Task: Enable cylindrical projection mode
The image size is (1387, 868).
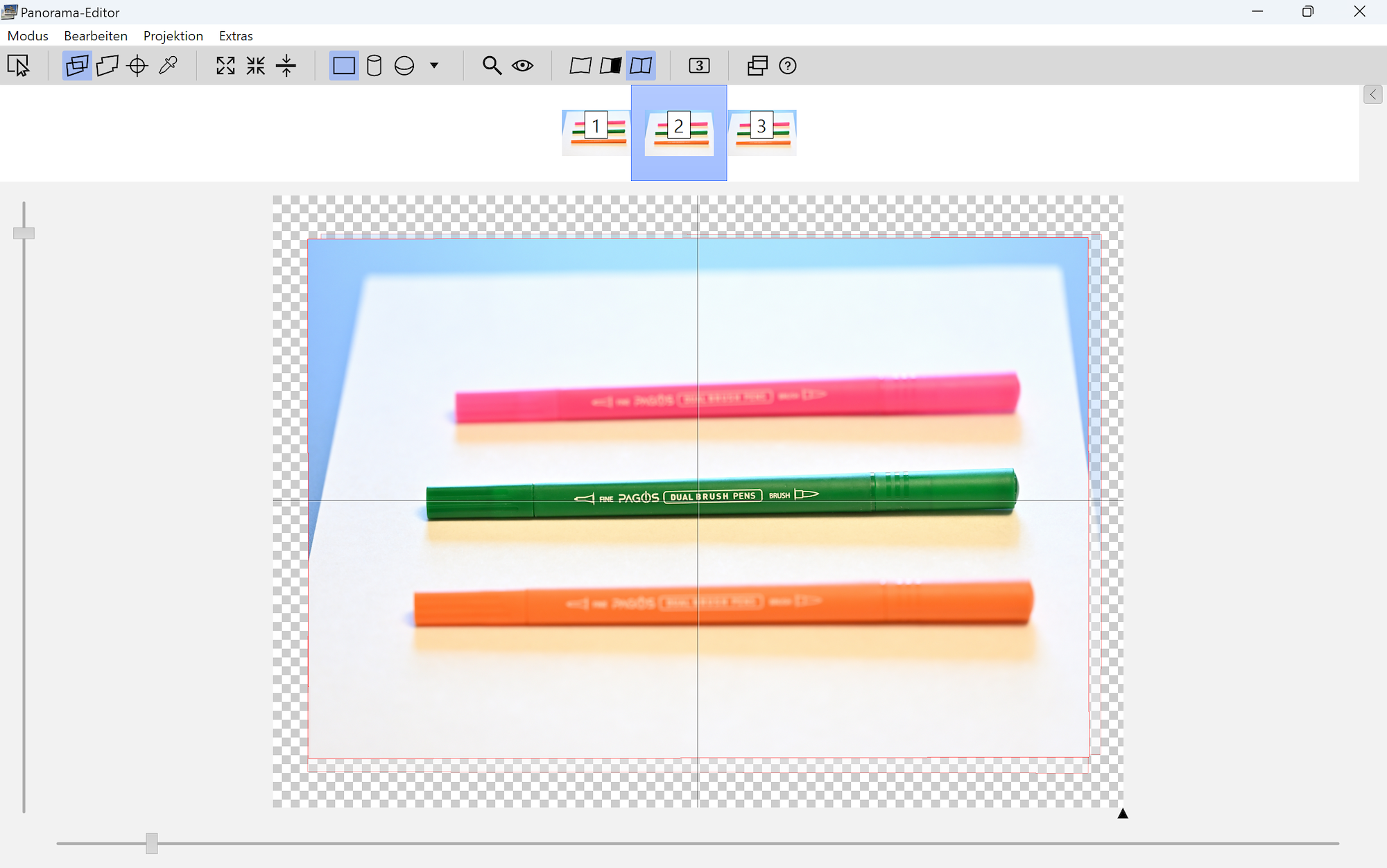Action: [x=374, y=66]
